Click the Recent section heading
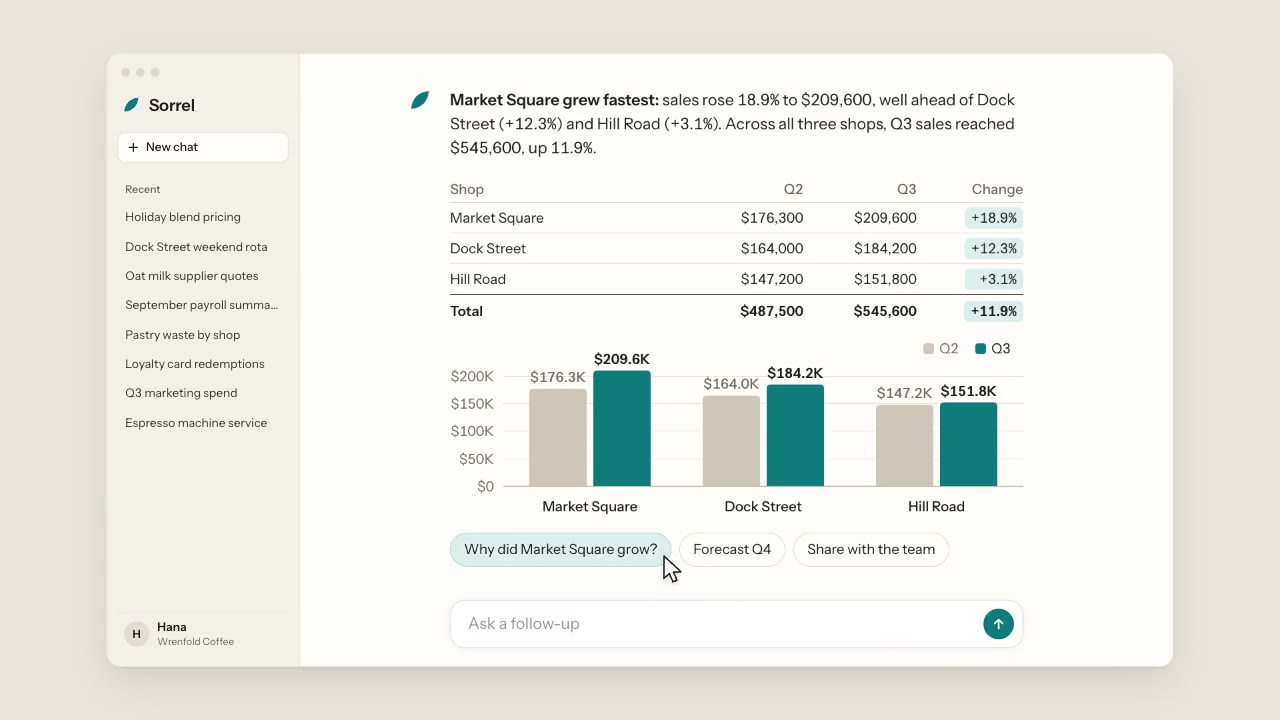 pos(143,189)
